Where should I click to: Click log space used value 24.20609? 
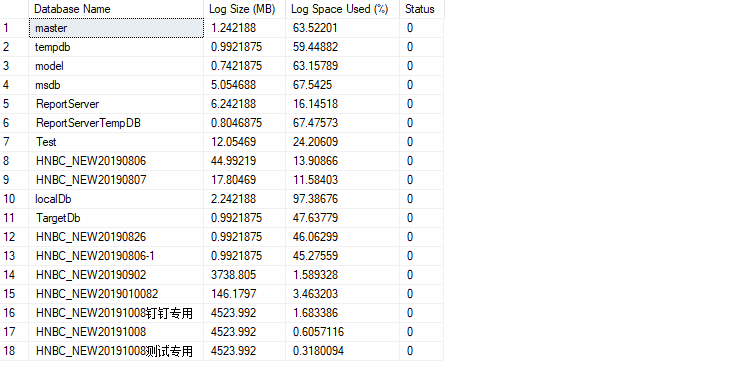click(315, 142)
